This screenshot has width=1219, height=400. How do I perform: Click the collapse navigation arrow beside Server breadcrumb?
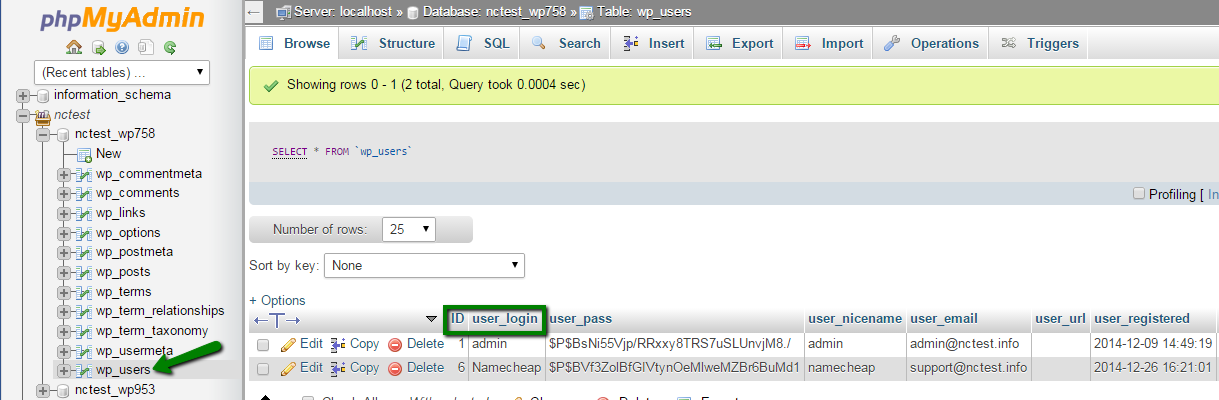254,11
